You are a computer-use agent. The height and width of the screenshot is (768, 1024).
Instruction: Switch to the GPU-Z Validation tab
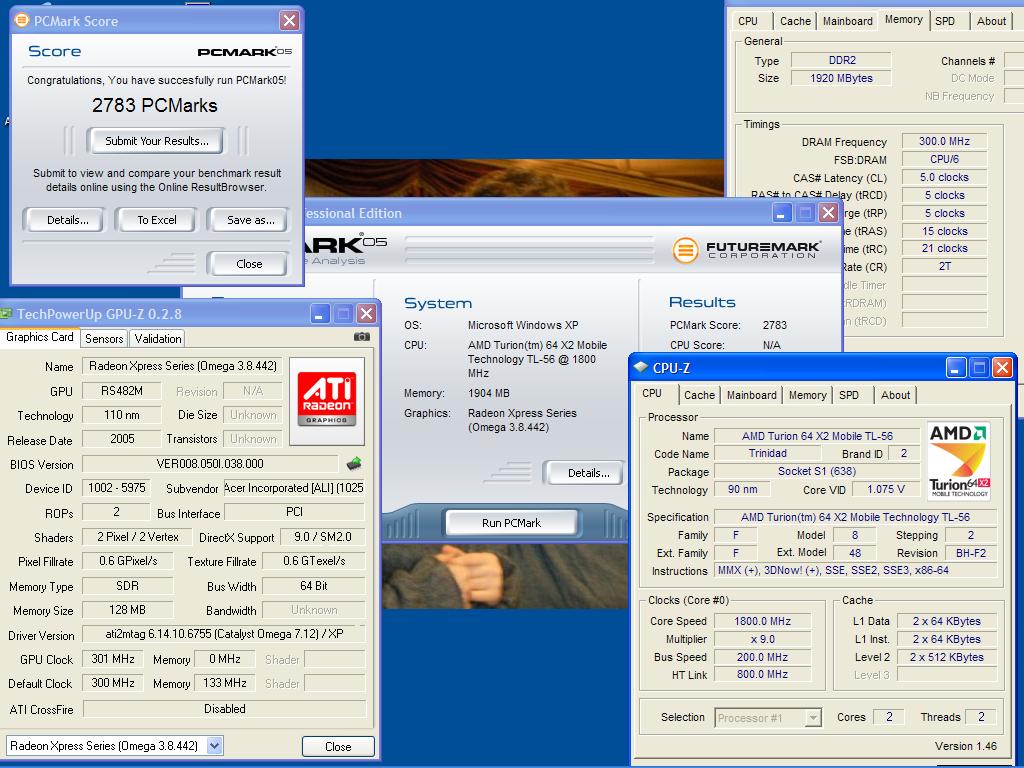pos(157,338)
